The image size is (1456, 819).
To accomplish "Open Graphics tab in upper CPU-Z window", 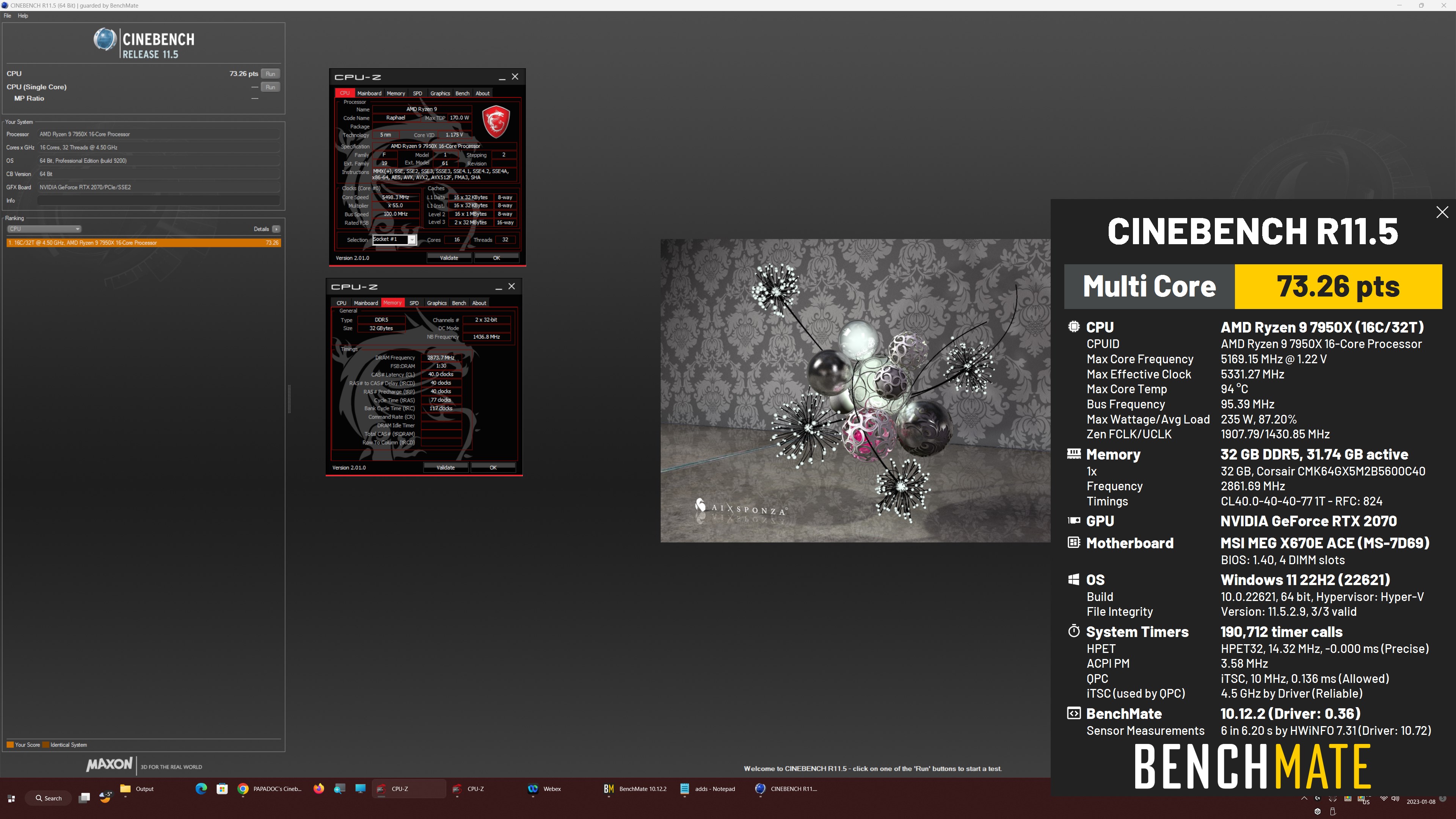I will [x=440, y=93].
